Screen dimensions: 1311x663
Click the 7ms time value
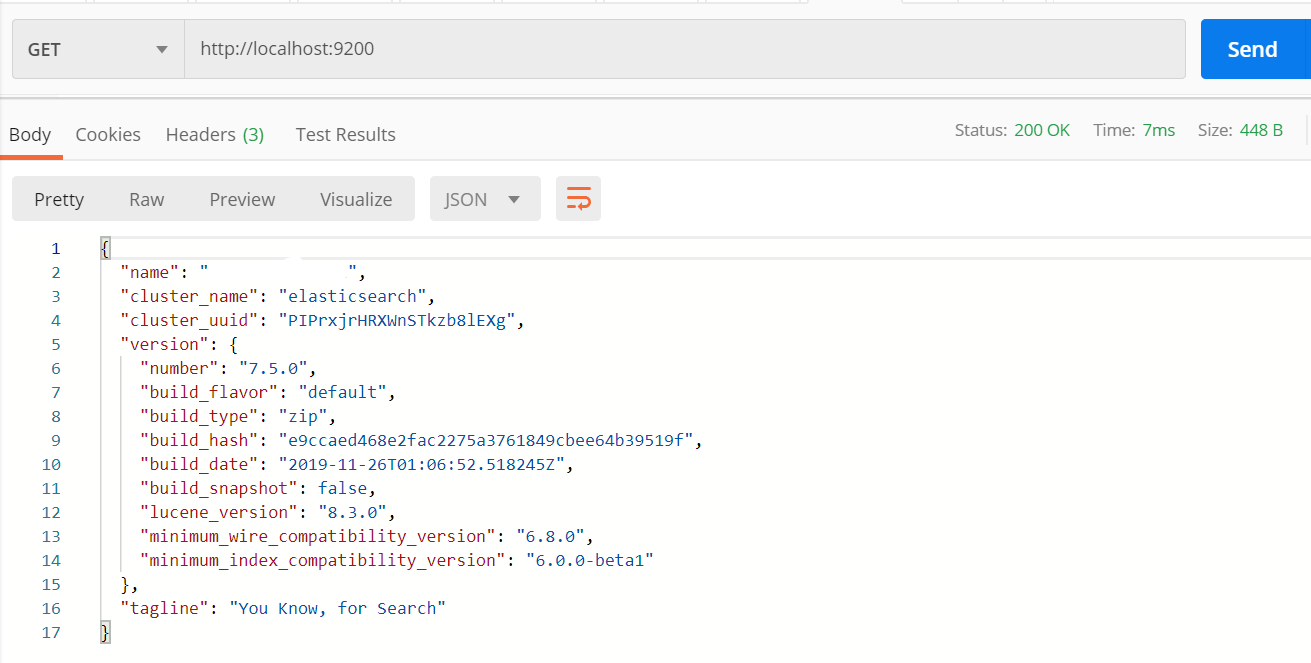(x=1159, y=130)
